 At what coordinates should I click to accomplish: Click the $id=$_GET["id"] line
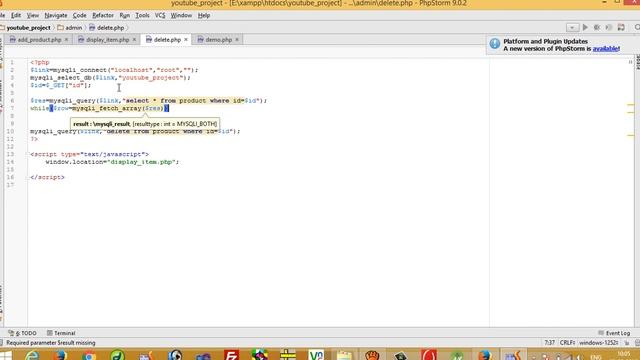pyautogui.click(x=60, y=85)
